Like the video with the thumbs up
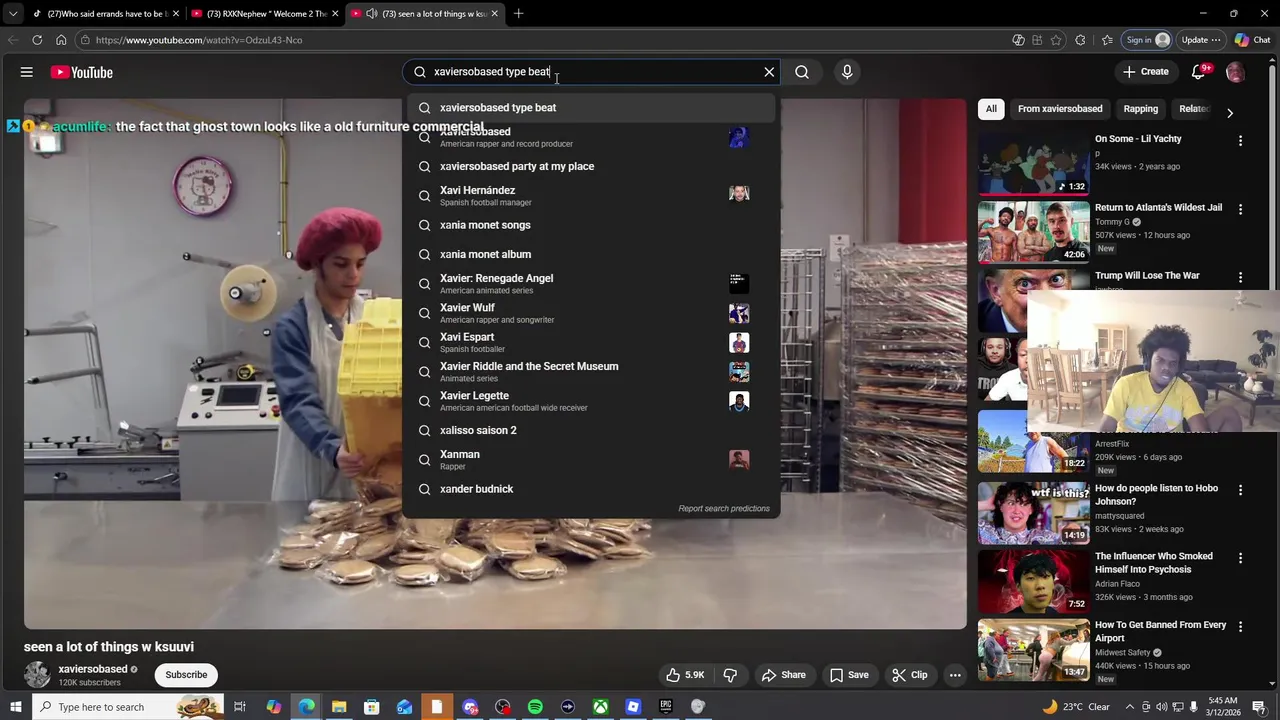The height and width of the screenshot is (720, 1280). click(687, 675)
